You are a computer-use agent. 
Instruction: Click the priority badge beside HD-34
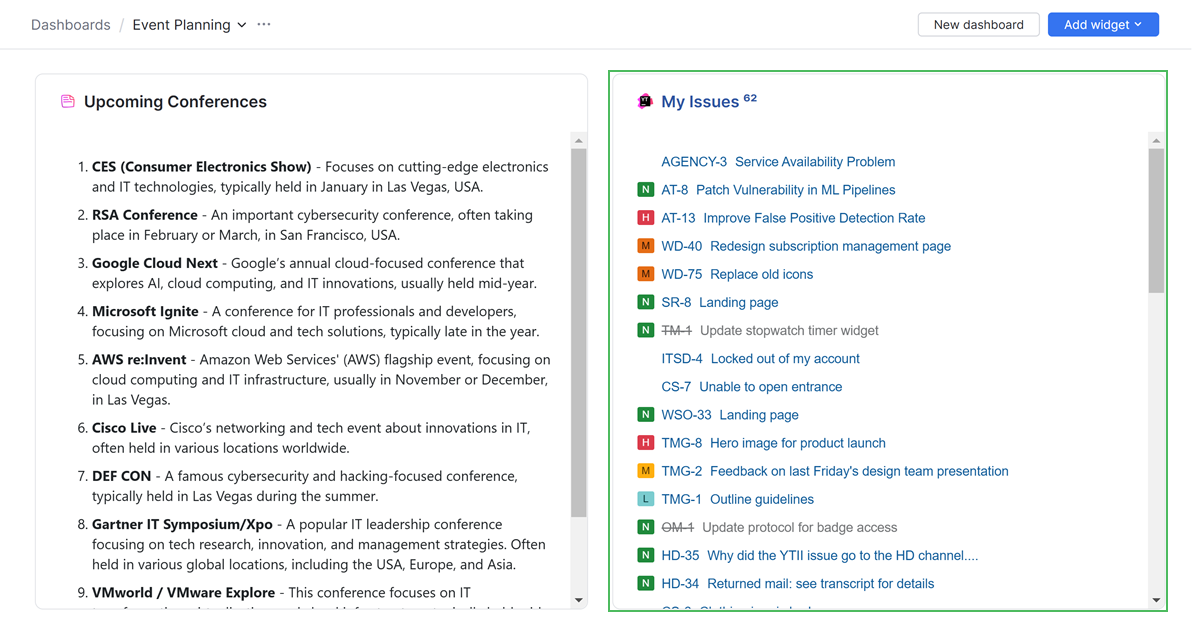(x=647, y=583)
